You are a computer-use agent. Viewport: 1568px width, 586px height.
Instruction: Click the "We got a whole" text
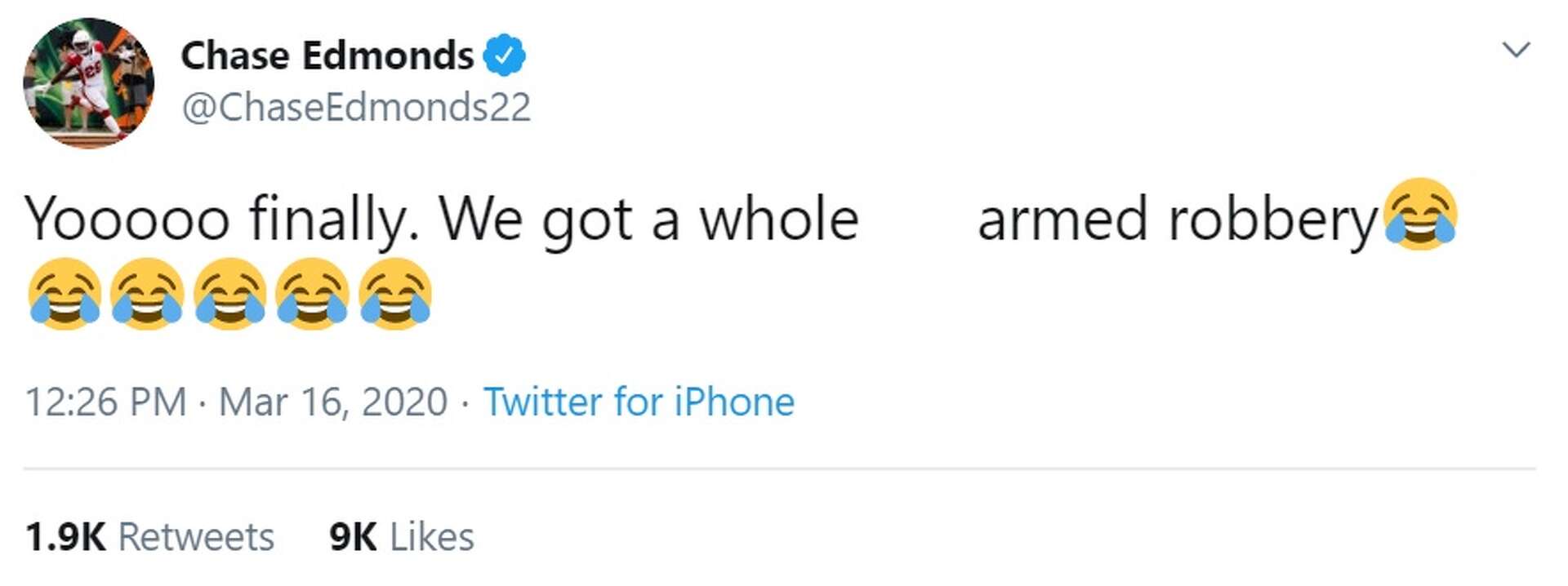point(648,219)
